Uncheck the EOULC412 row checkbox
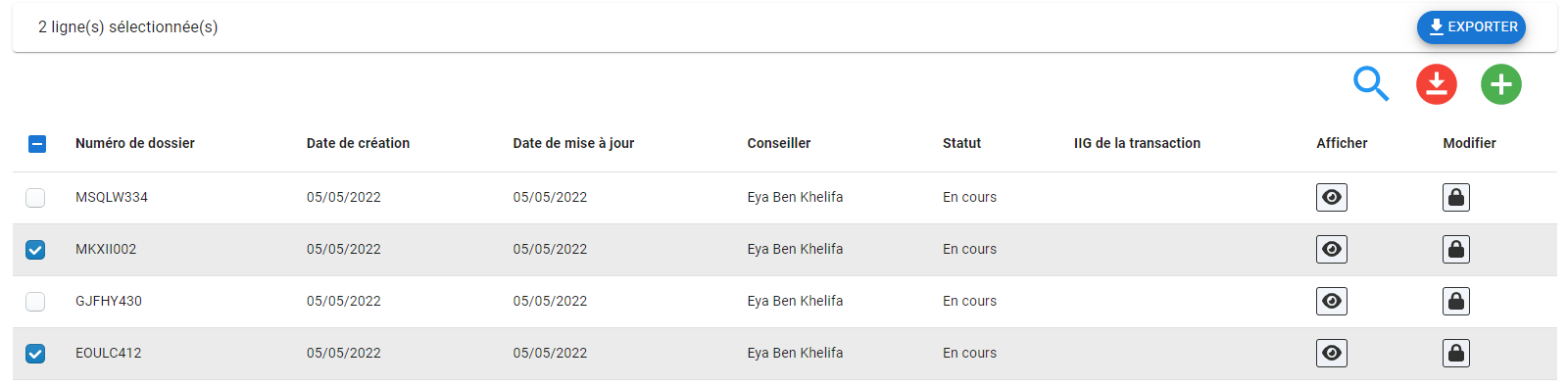 (35, 354)
